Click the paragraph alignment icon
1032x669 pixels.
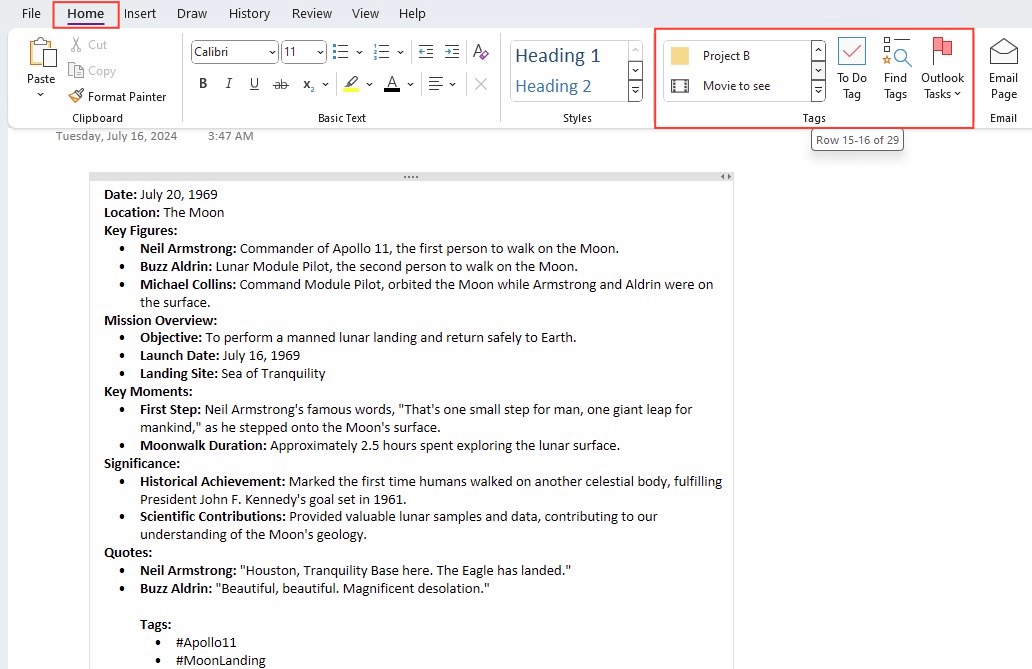[435, 84]
